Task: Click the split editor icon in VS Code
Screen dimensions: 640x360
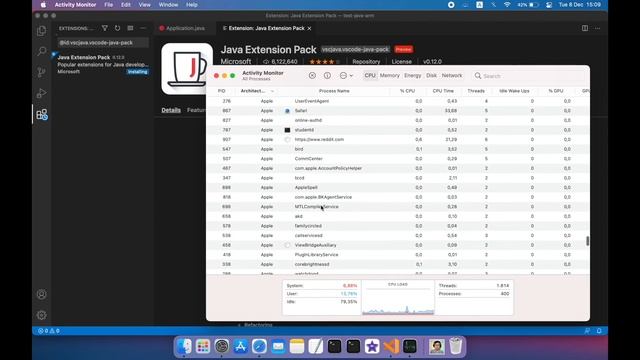Action: pyautogui.click(x=585, y=28)
